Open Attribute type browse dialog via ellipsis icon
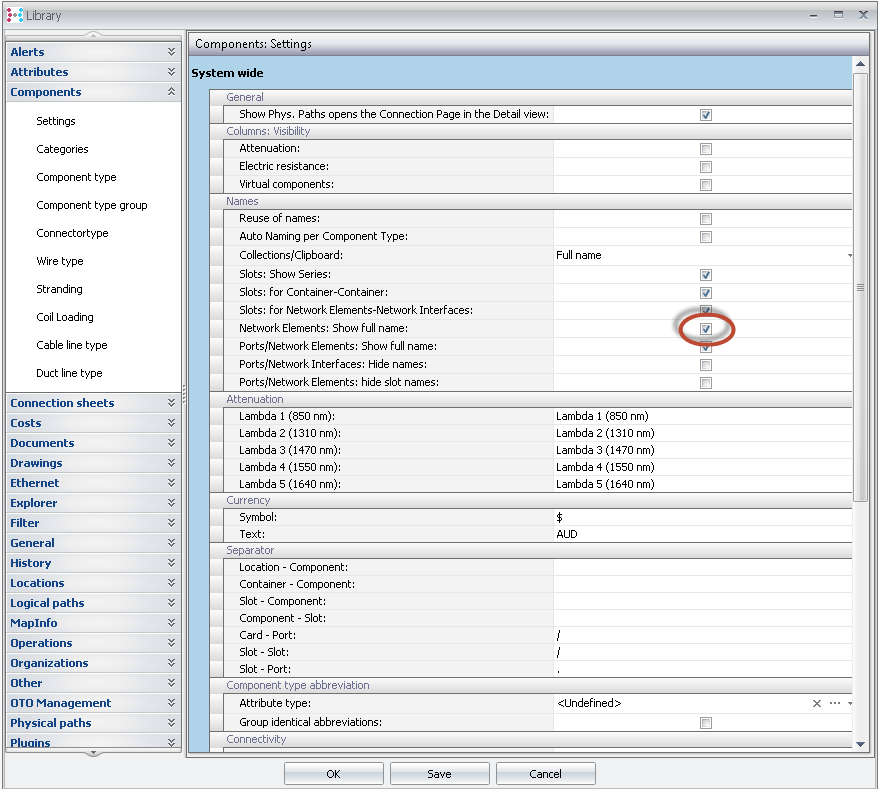878x789 pixels. [834, 703]
